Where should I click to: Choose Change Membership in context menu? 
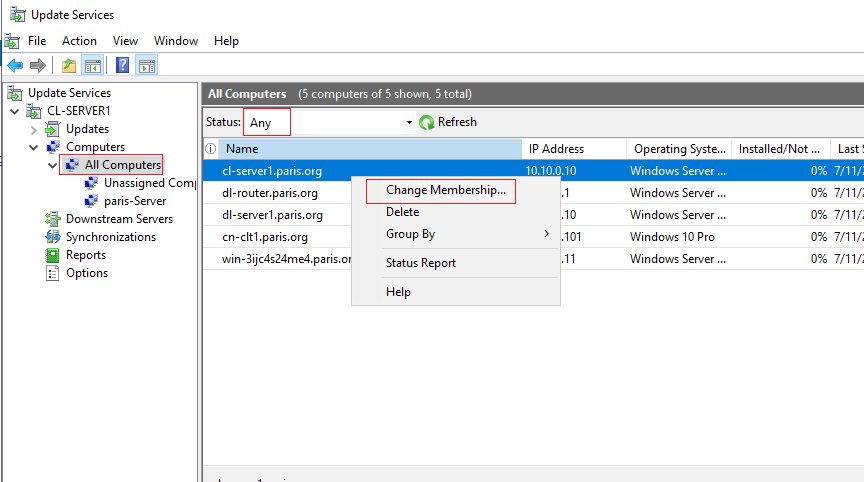(x=446, y=190)
